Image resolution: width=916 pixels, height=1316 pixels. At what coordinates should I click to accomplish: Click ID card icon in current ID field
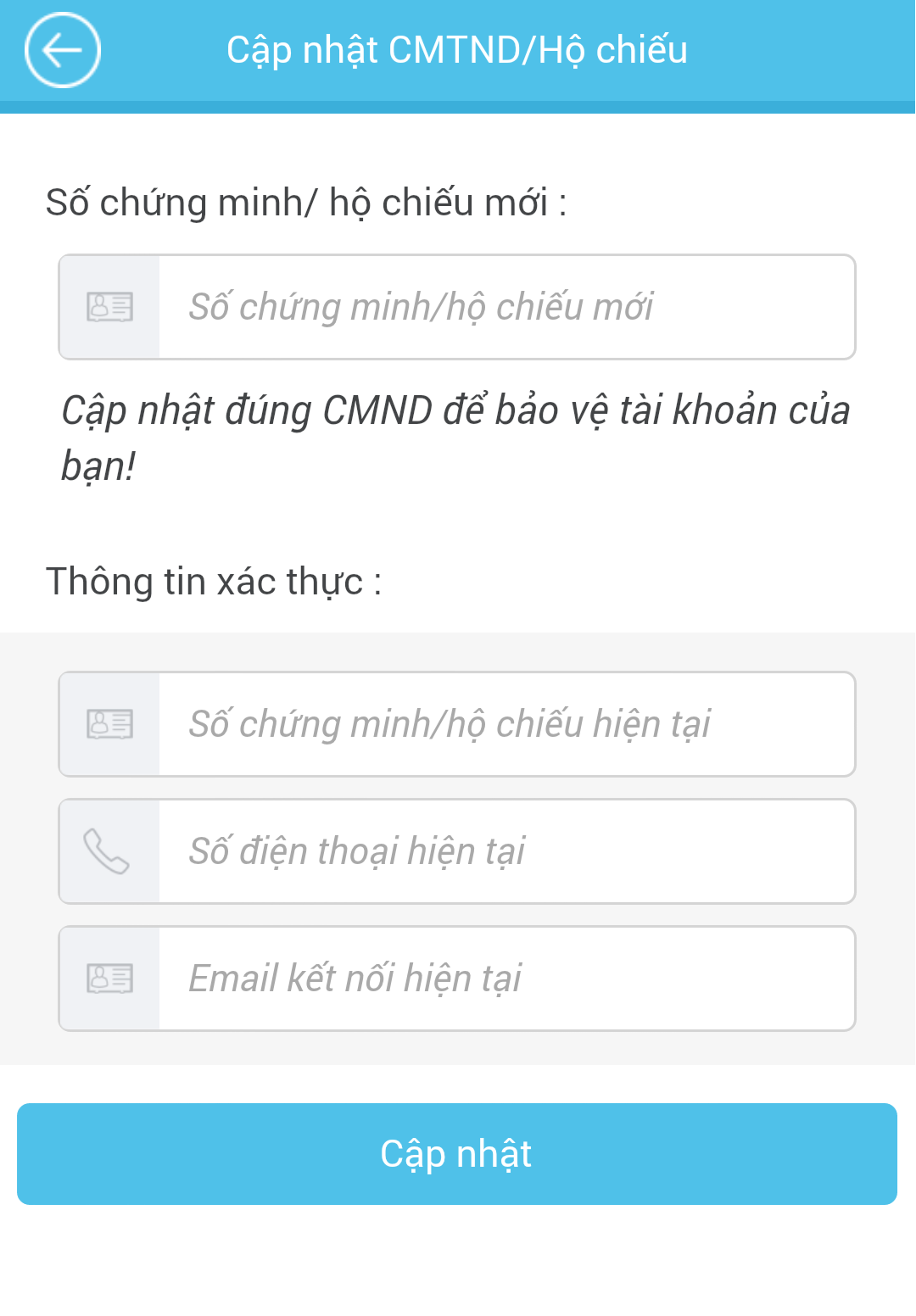coord(110,724)
